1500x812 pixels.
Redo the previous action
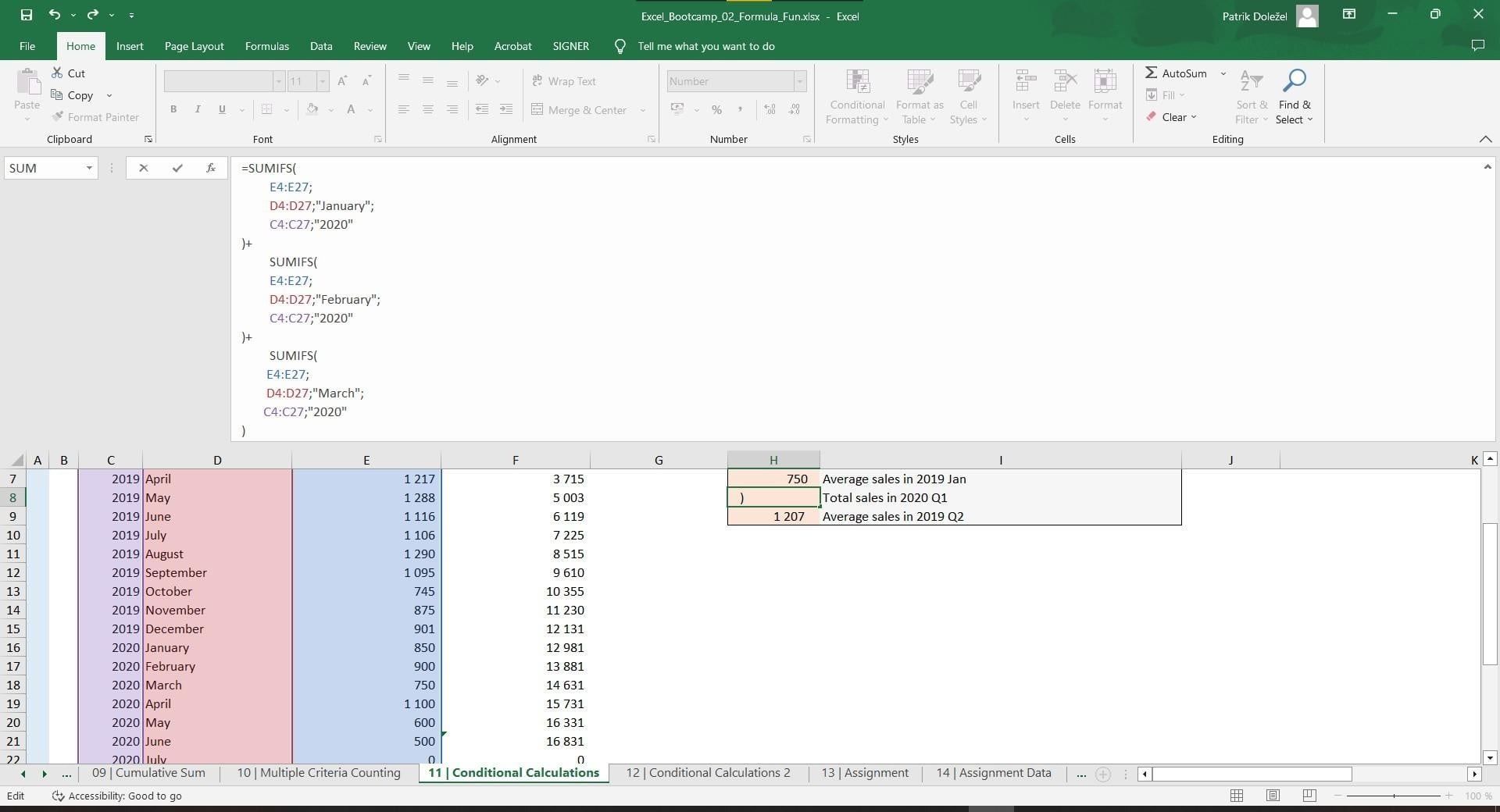click(93, 15)
